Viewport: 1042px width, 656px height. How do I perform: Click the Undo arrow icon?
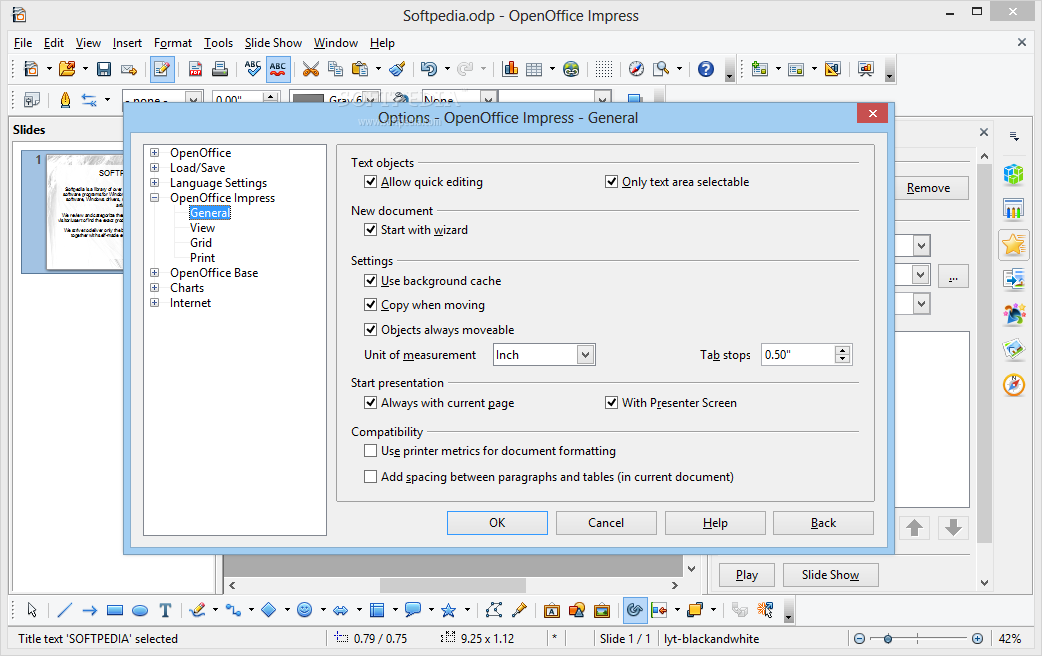429,69
